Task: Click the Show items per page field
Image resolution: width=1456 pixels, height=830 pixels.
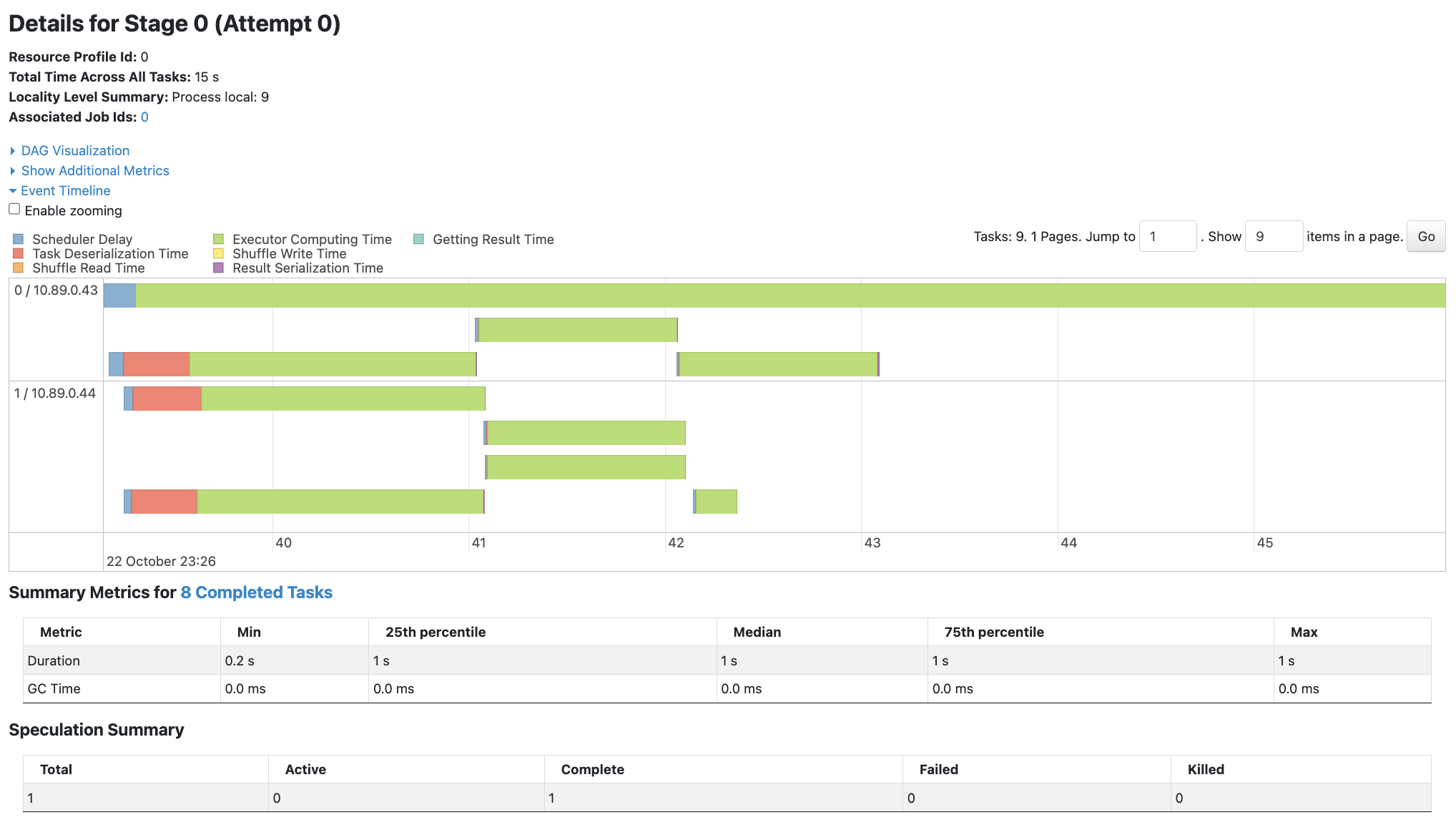Action: coord(1274,236)
